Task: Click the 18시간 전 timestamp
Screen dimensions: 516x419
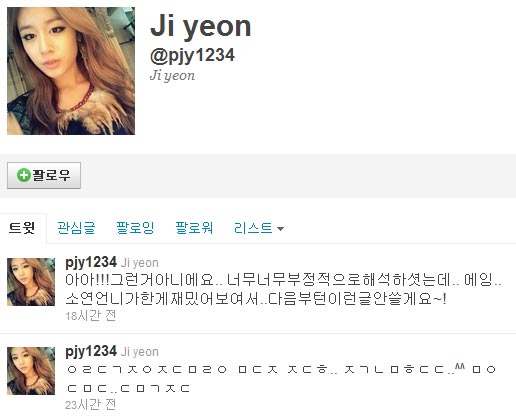Action: [x=91, y=316]
